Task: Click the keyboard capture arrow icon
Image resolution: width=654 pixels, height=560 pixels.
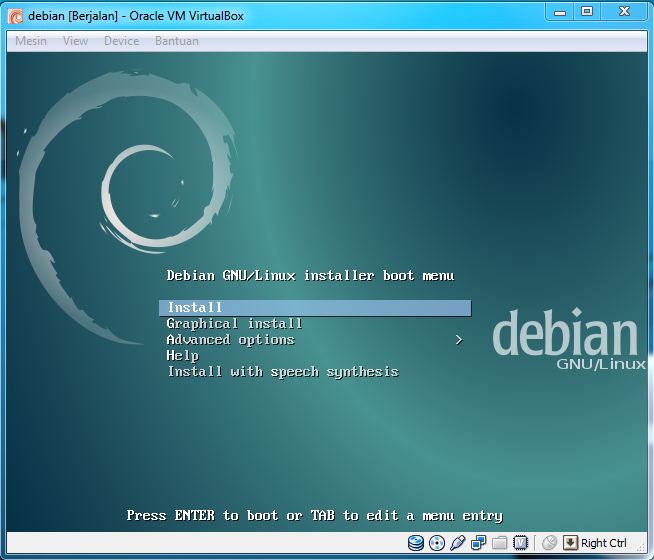Action: click(570, 543)
